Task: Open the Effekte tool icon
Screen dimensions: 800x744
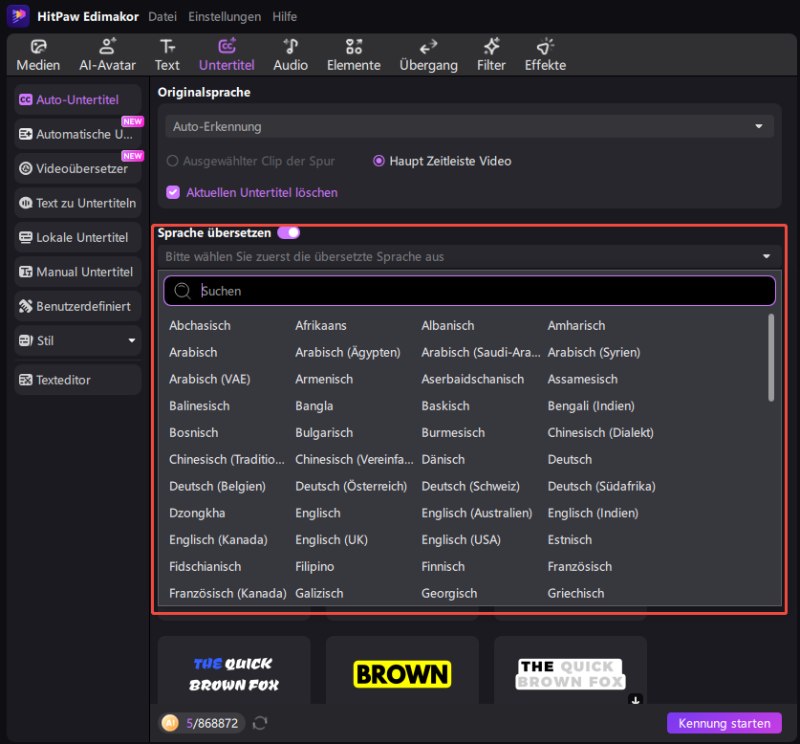Action: [x=545, y=47]
